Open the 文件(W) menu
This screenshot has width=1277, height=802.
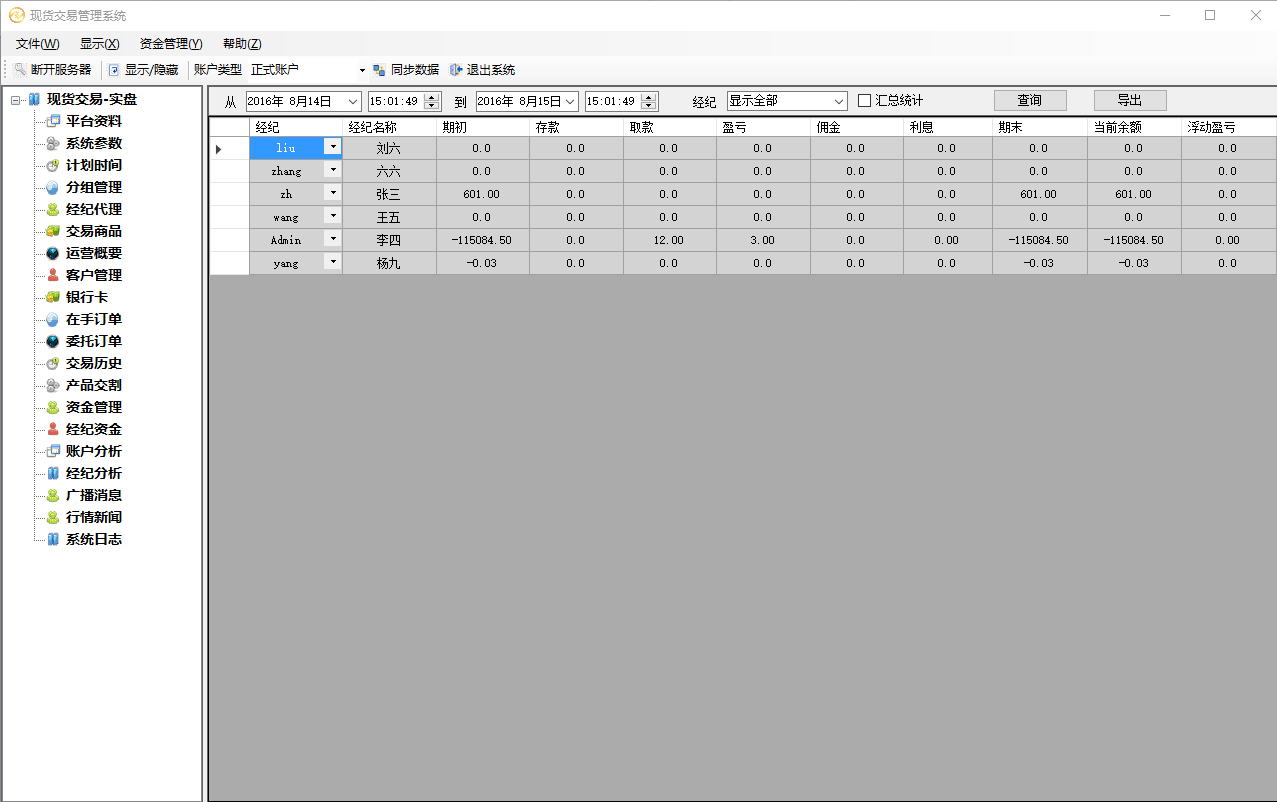click(38, 44)
